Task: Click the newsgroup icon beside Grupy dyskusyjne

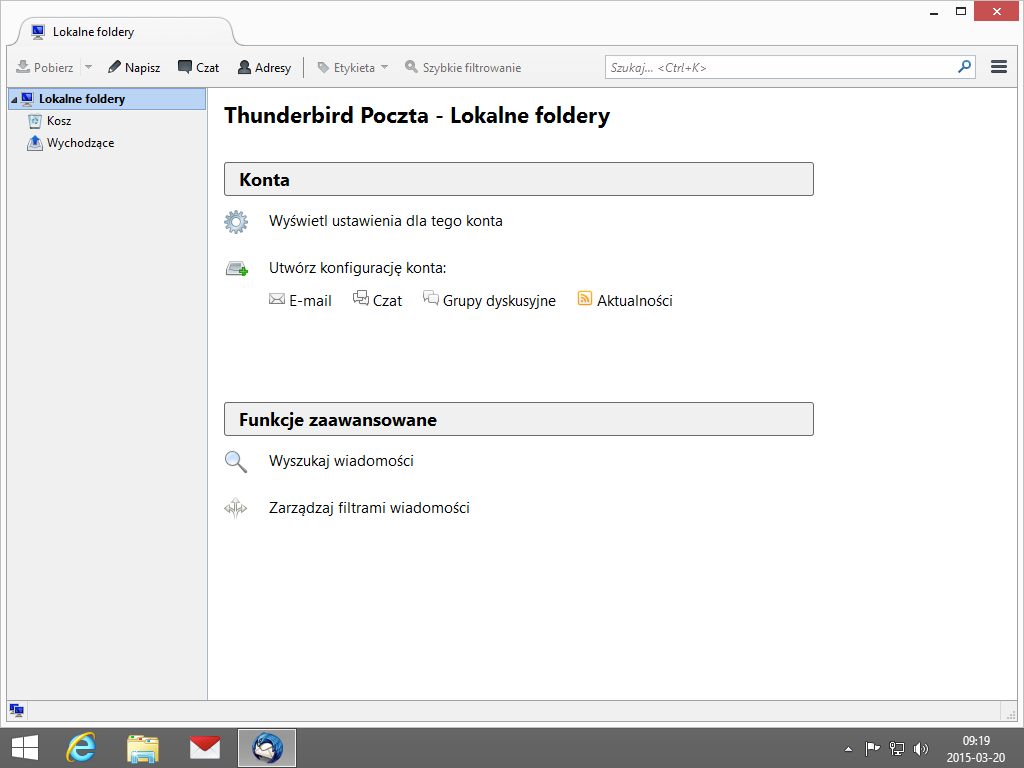Action: coord(430,298)
